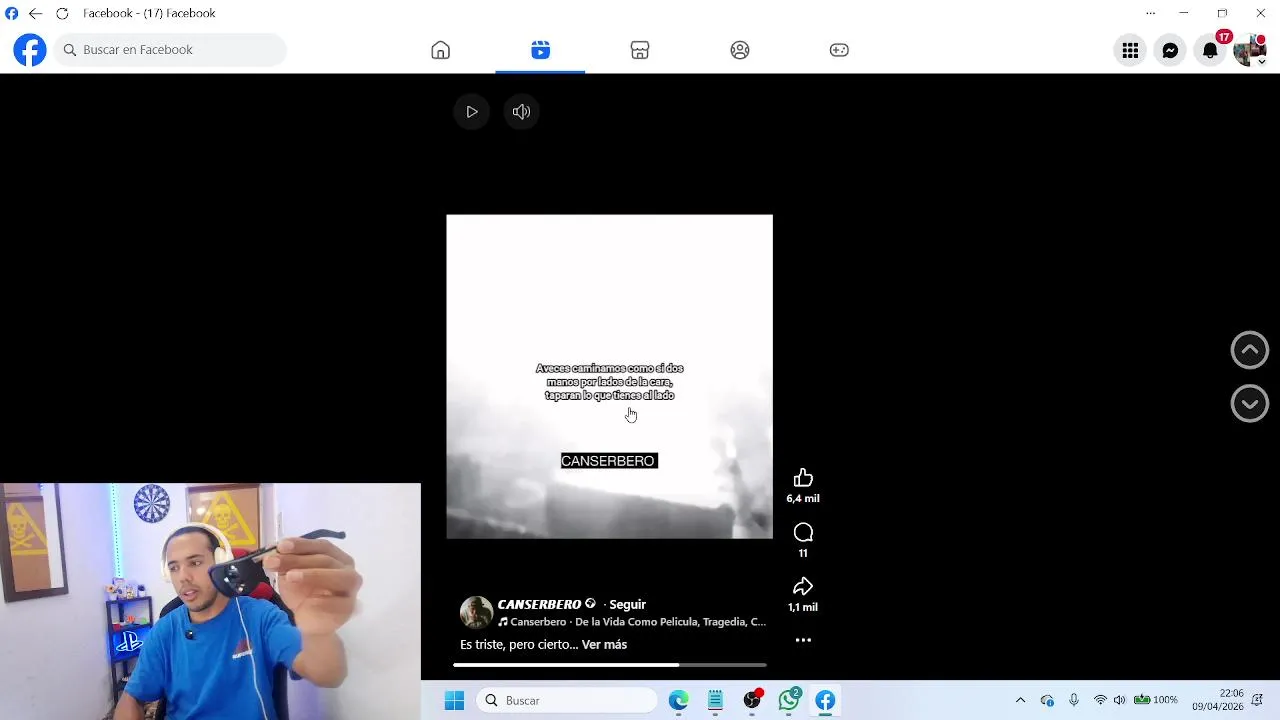Switch to the Facebook taskbar app
The height and width of the screenshot is (720, 1280).
825,700
